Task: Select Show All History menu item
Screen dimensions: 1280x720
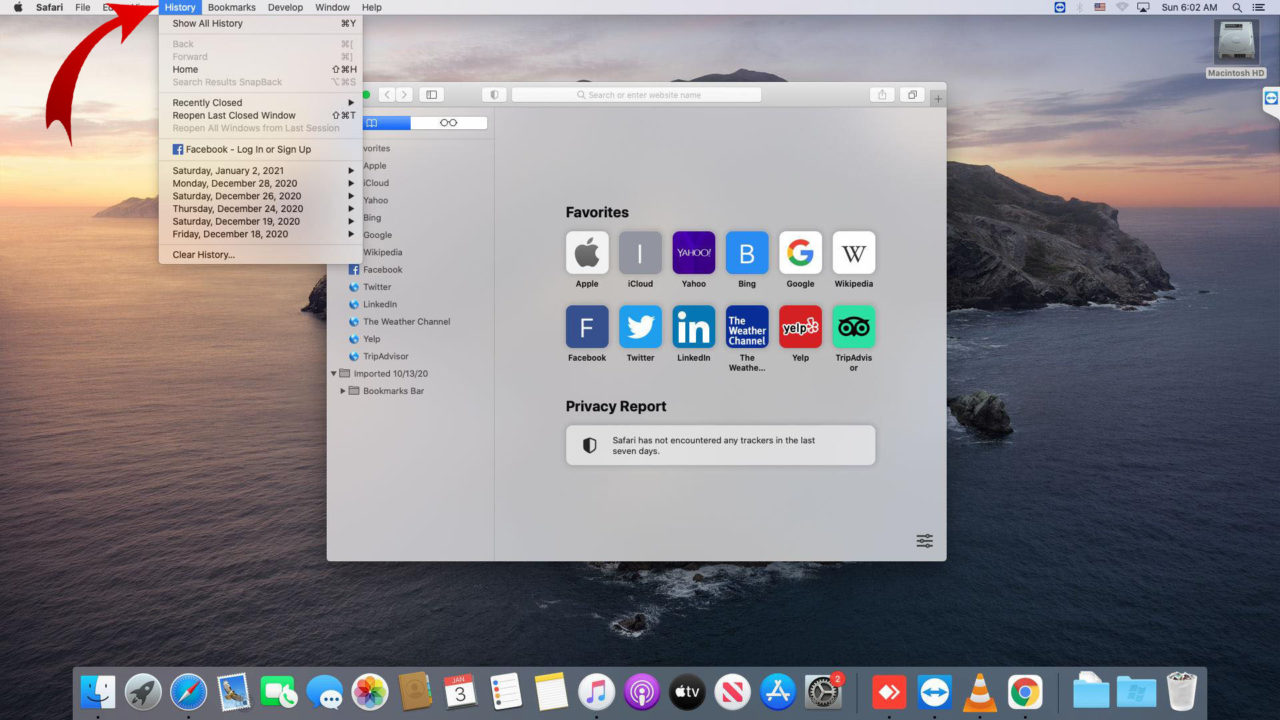Action: (261, 23)
